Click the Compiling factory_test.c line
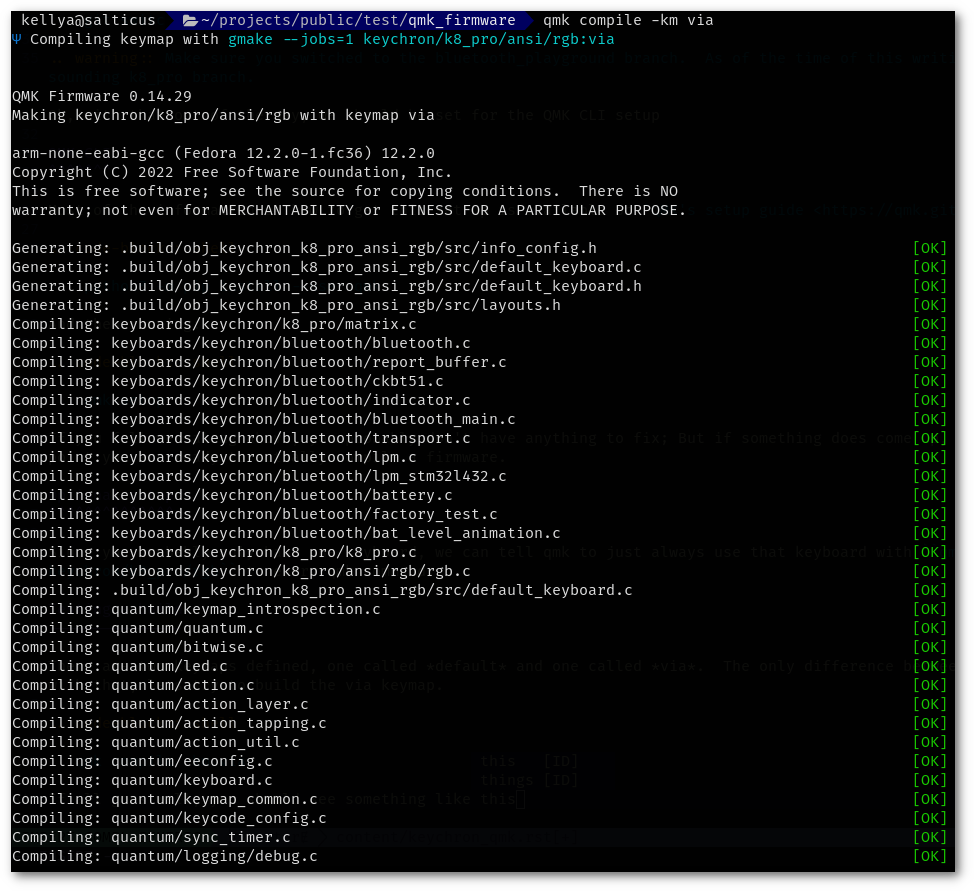The width and height of the screenshot is (974, 891). tap(255, 514)
